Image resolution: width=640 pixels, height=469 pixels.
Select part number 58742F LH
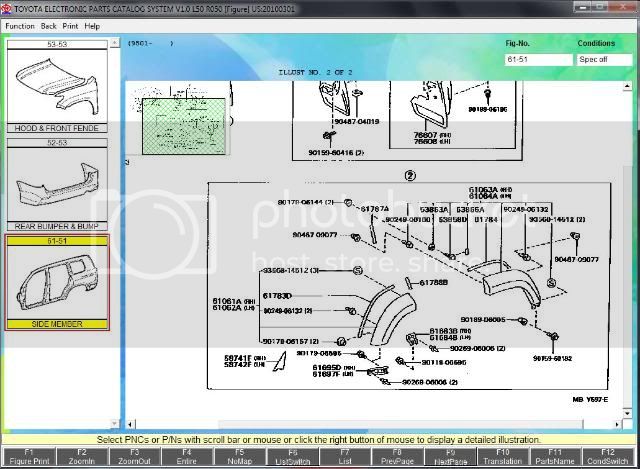[245, 364]
